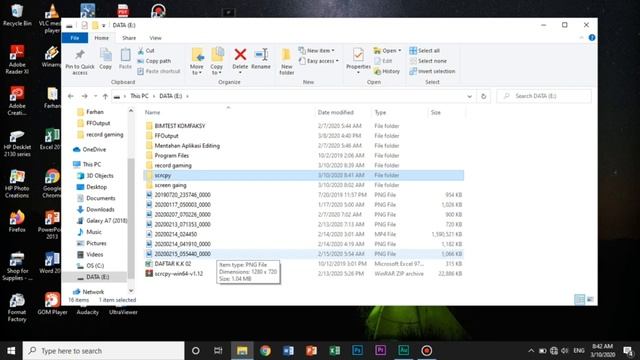Viewport: 640px width, 360px height.
Task: Select Network in navigation pane
Action: coord(89,292)
